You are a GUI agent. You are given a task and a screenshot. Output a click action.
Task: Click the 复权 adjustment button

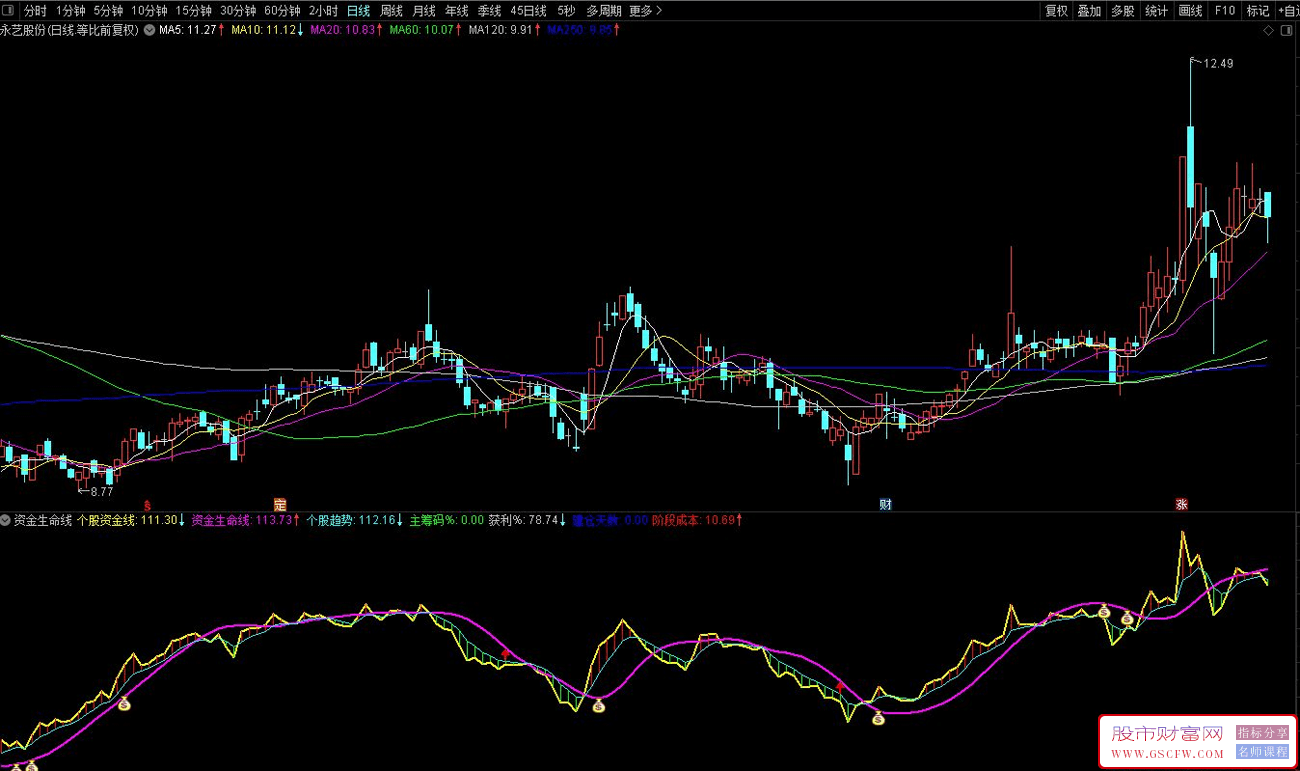tap(1057, 11)
